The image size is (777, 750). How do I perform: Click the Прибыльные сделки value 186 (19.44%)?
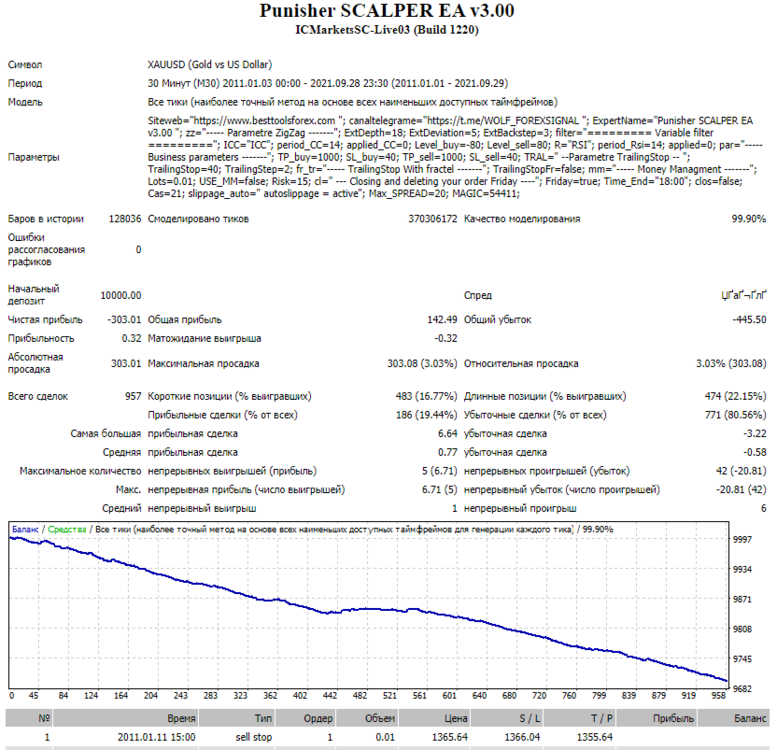point(426,415)
